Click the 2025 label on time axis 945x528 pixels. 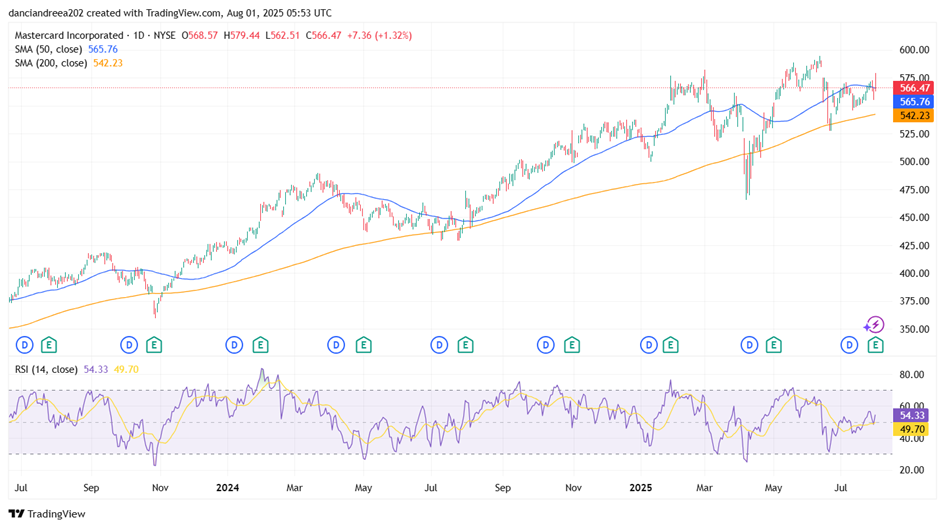click(x=642, y=488)
